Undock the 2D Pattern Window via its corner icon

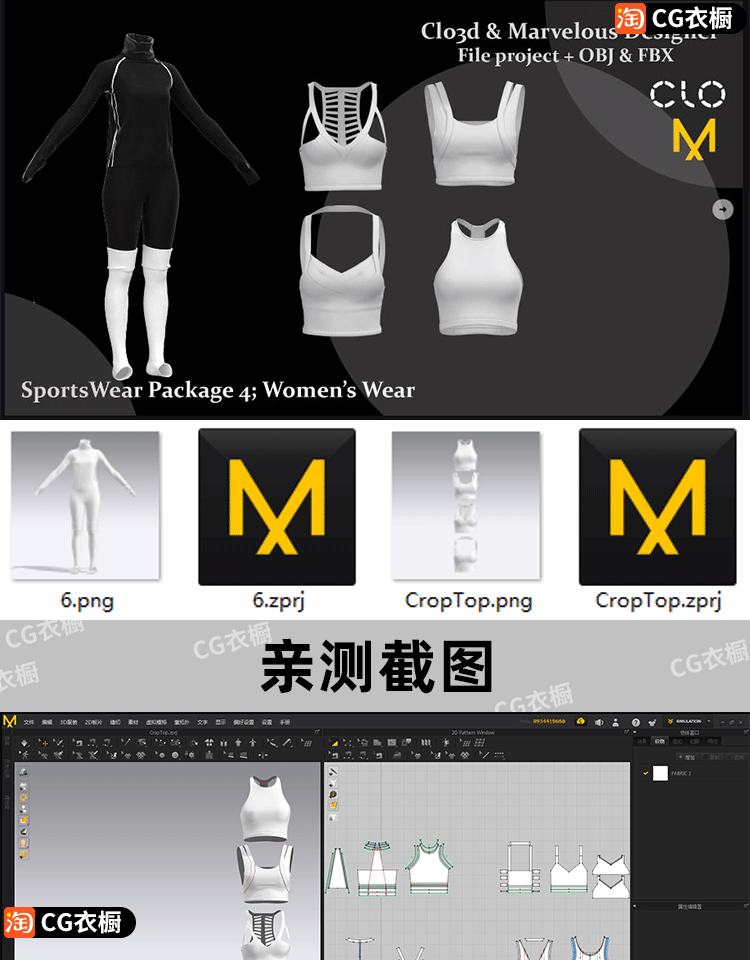tap(627, 732)
